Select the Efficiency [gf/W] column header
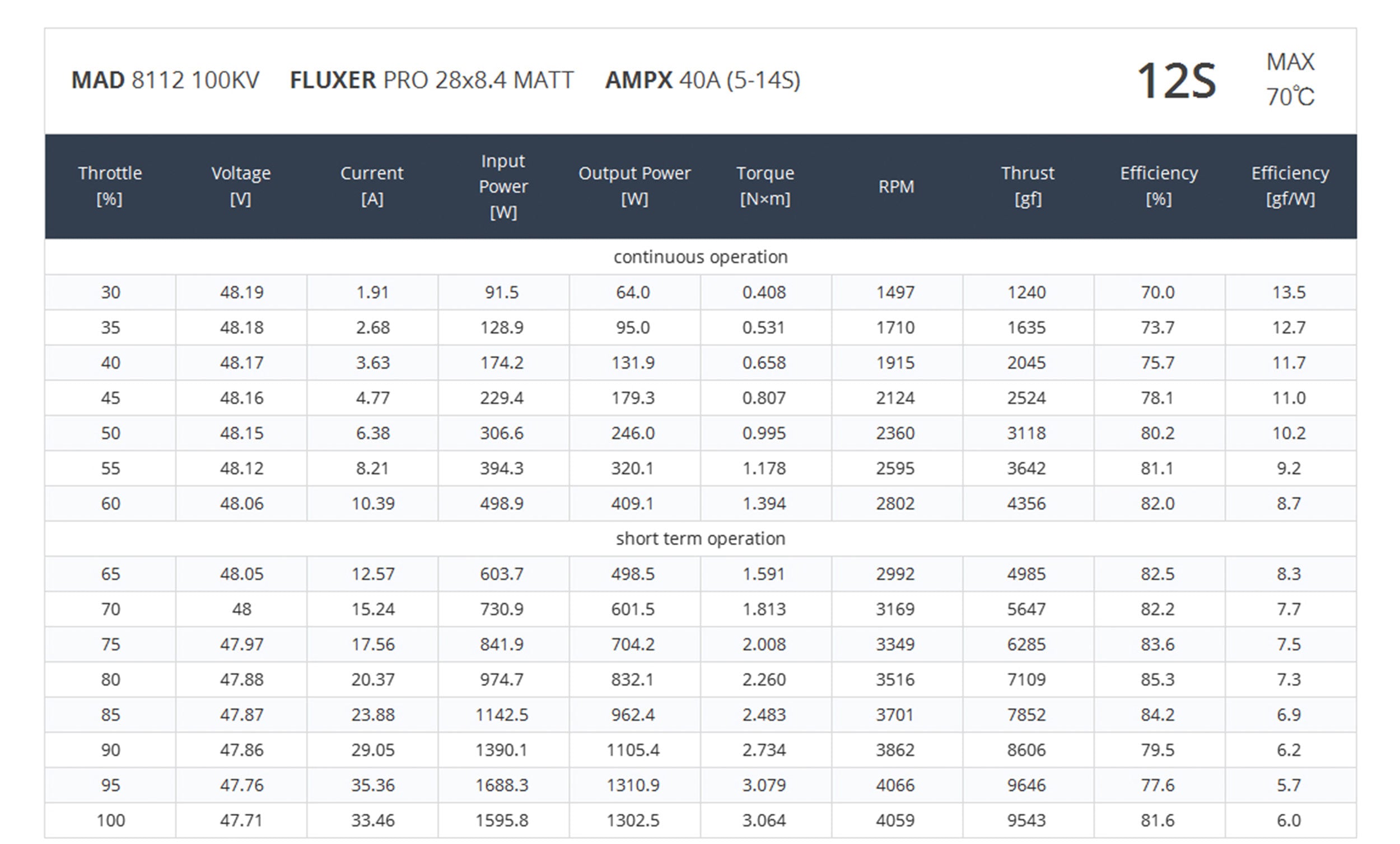Screen dimensions: 1400x844 pos(1290,186)
